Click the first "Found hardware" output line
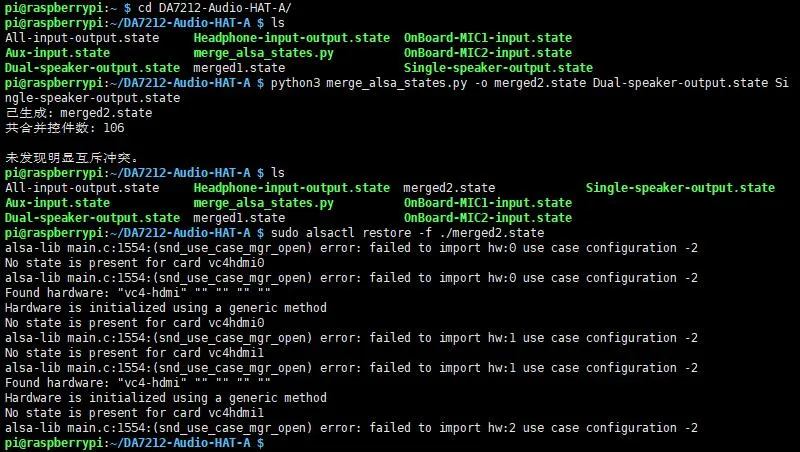Viewport: 800px width, 452px height. 138,292
